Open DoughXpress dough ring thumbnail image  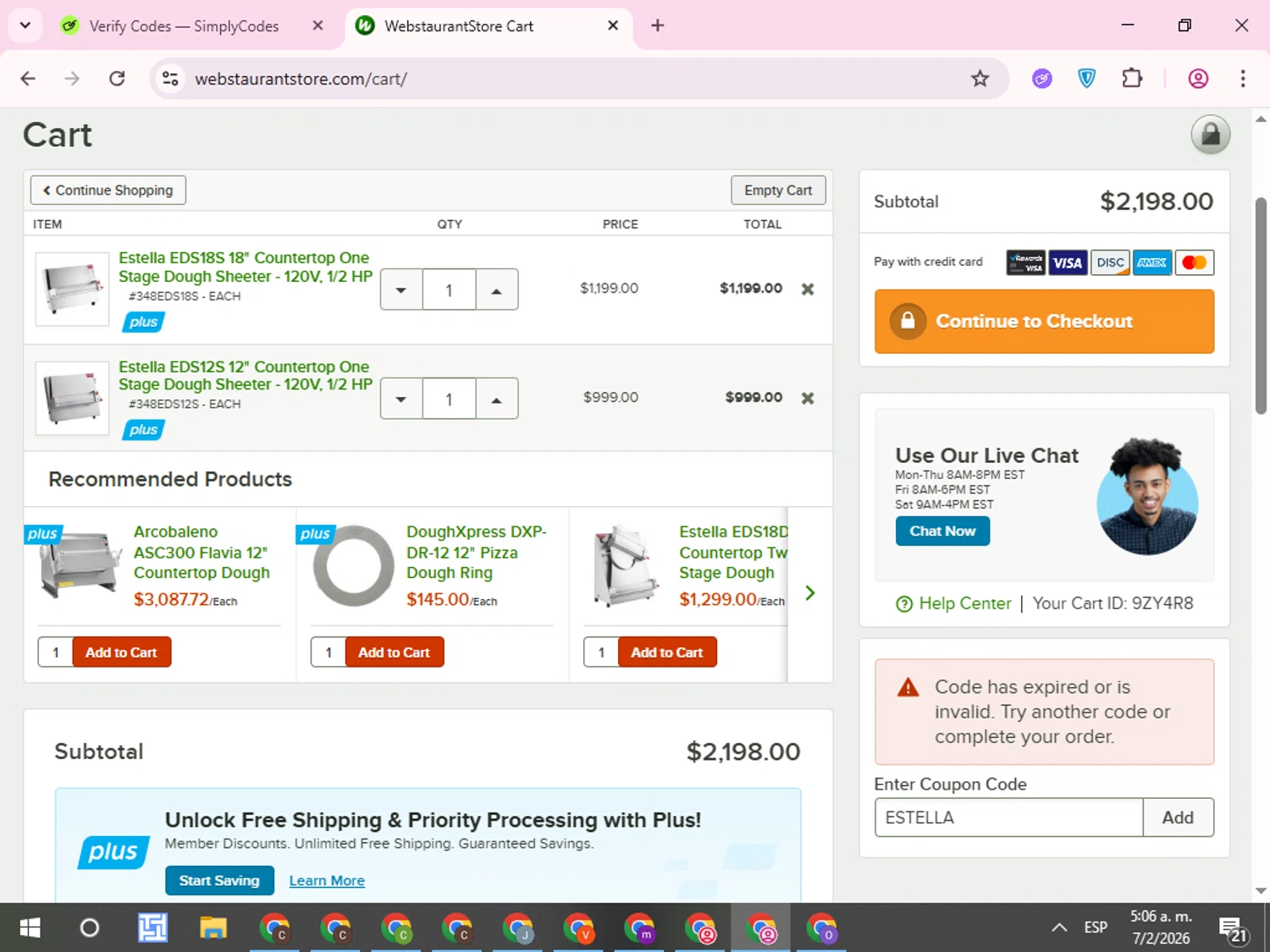353,565
